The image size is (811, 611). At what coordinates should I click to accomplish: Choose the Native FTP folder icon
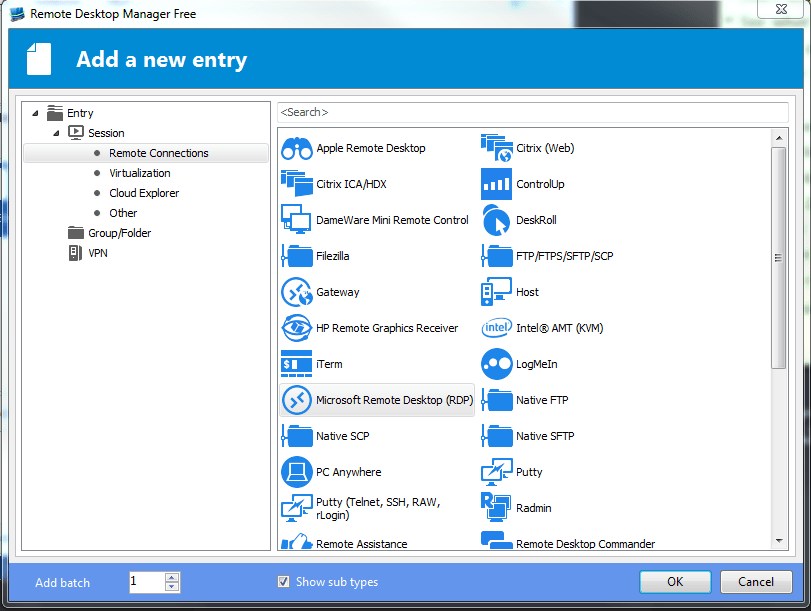(497, 400)
